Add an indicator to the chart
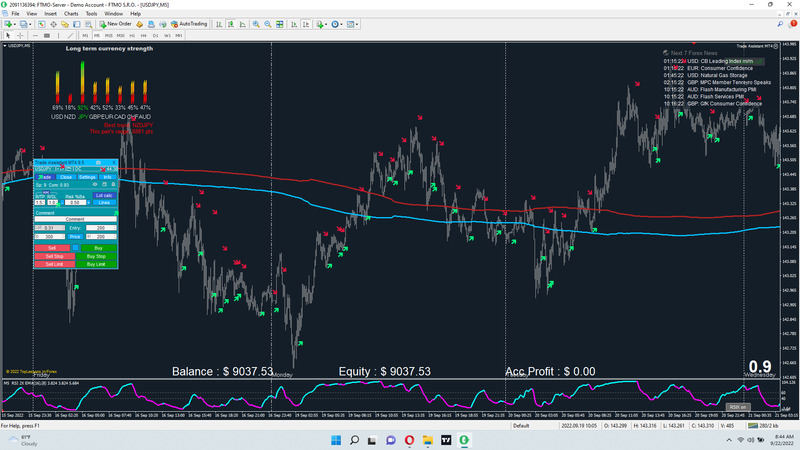Image resolution: width=800 pixels, height=450 pixels. coord(319,24)
